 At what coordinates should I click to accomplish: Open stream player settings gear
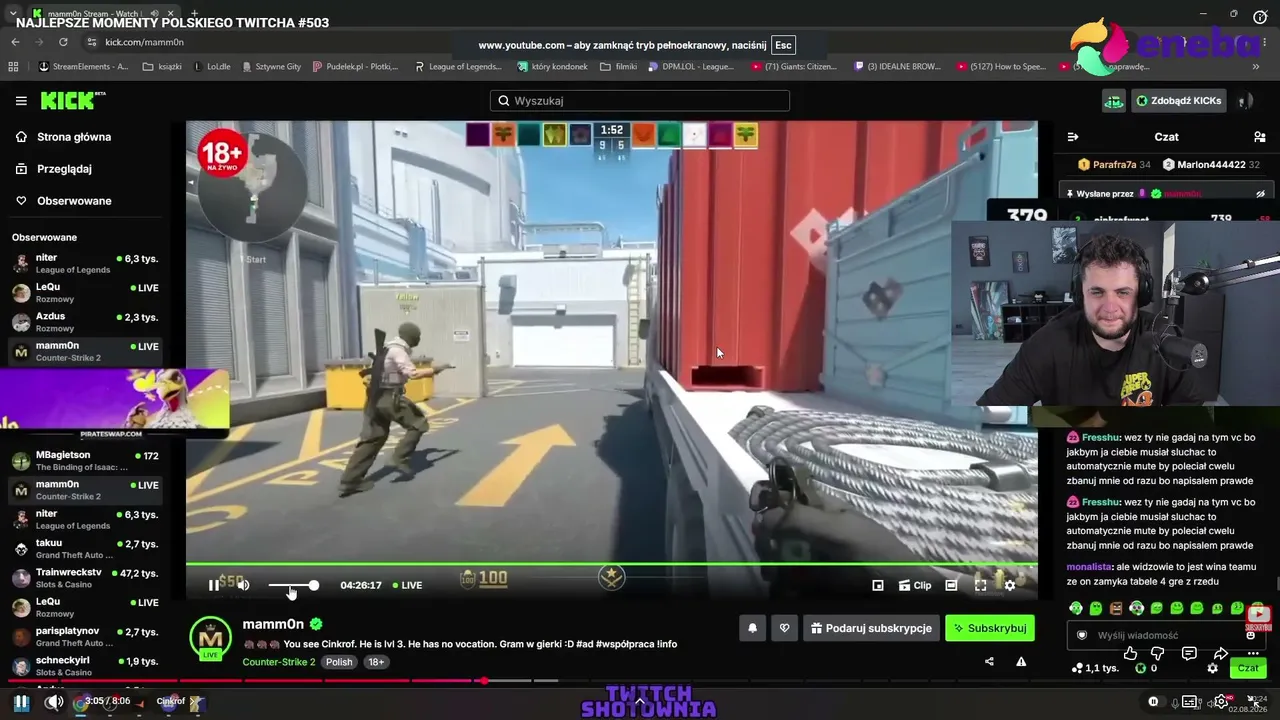click(x=1010, y=585)
